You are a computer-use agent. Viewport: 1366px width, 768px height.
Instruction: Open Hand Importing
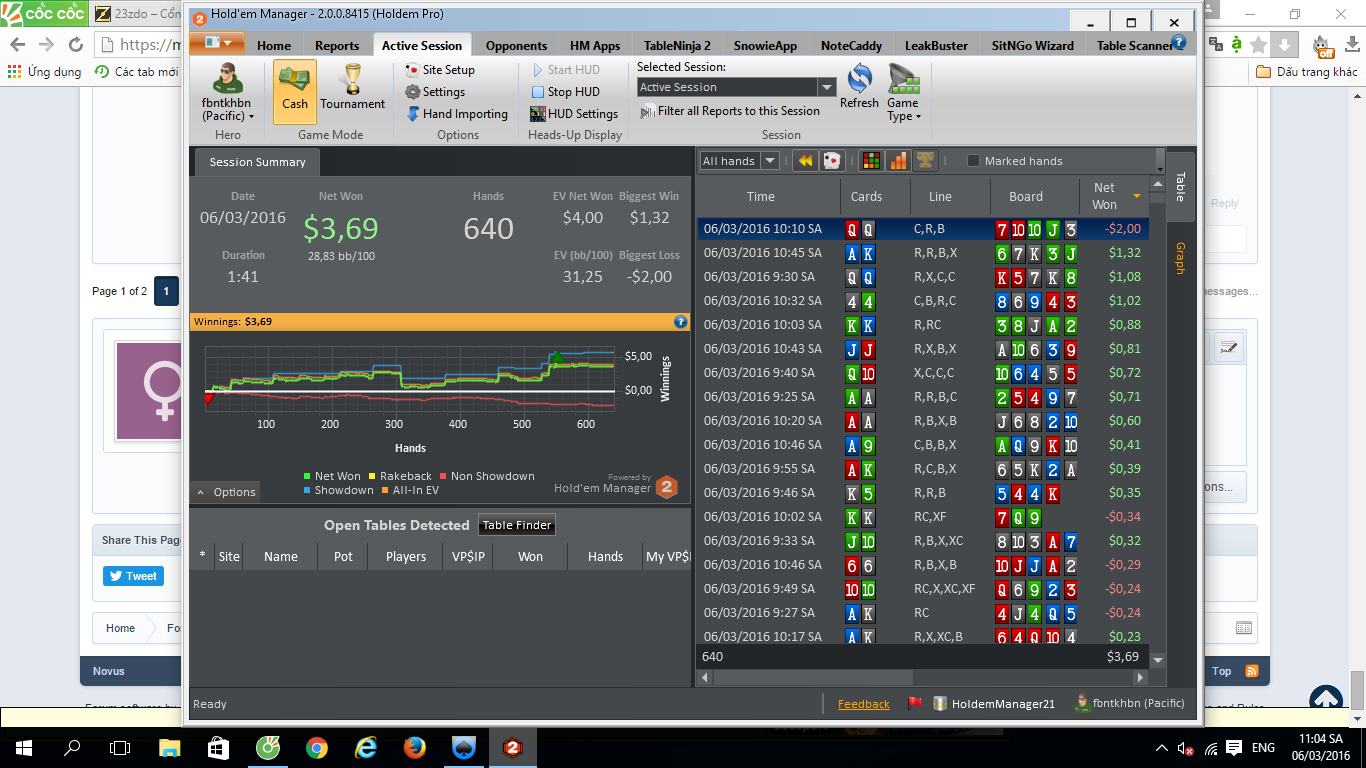pos(457,114)
